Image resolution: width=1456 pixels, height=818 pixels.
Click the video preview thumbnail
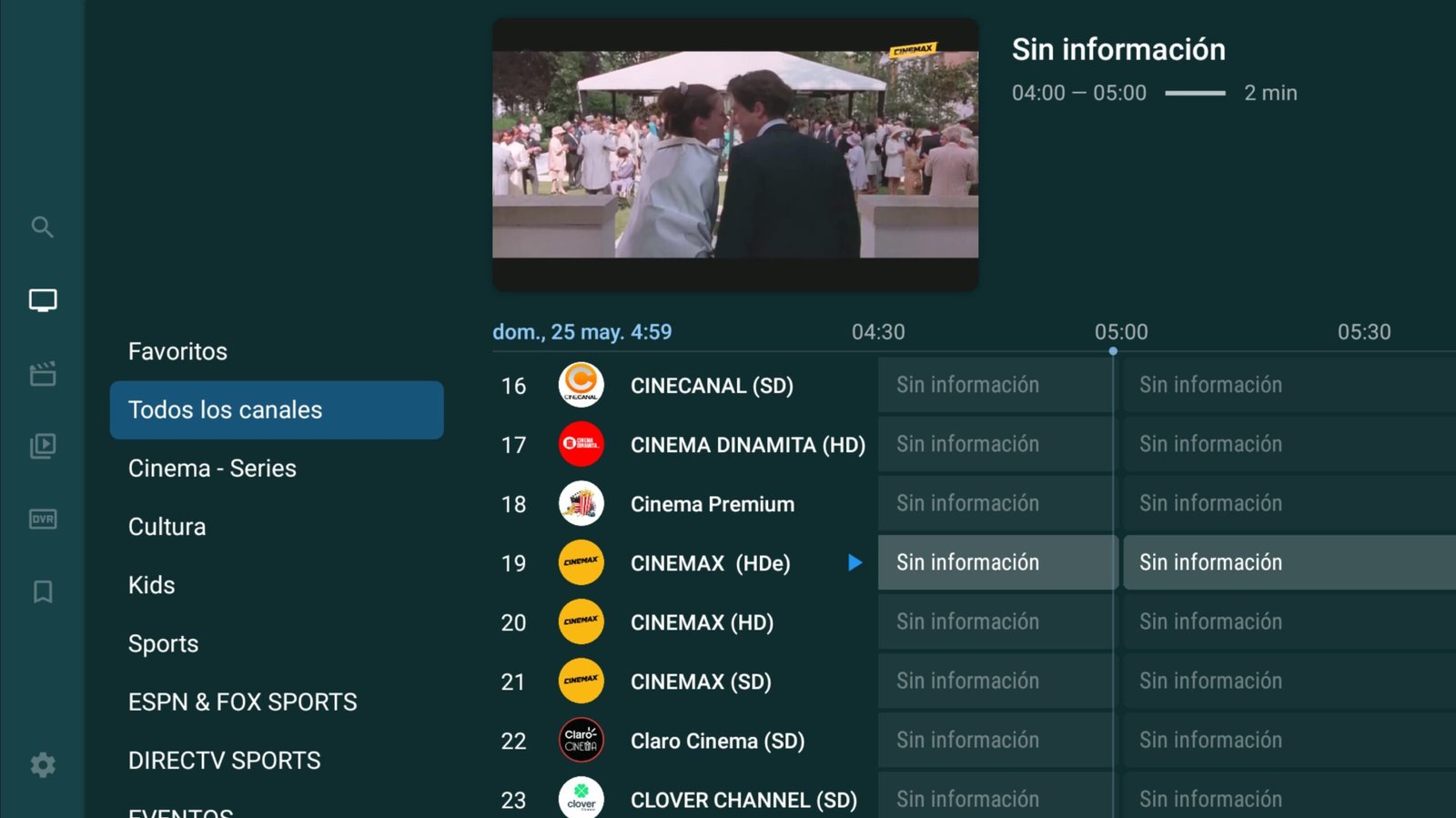735,155
